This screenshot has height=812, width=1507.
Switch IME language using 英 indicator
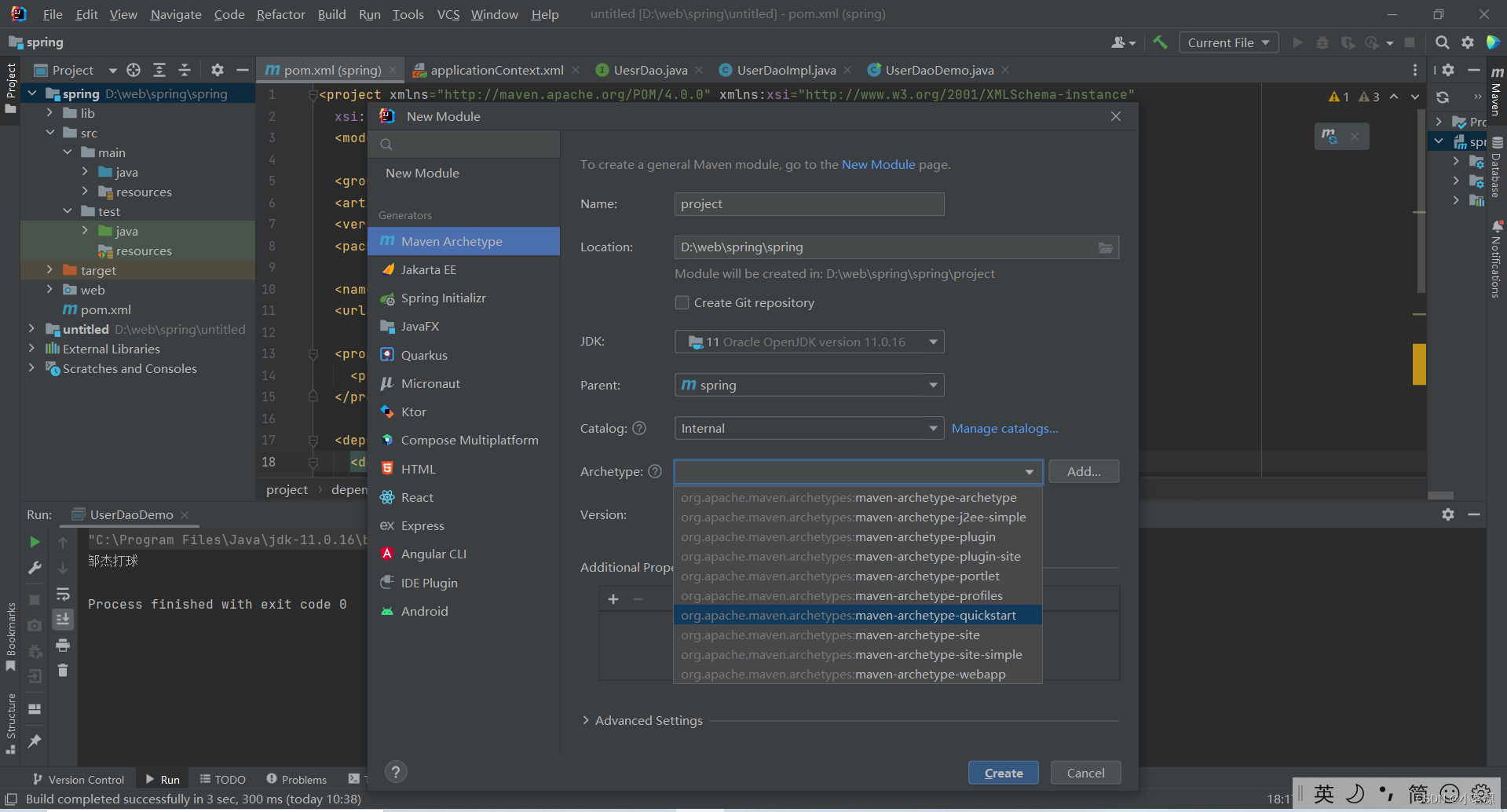(1324, 794)
